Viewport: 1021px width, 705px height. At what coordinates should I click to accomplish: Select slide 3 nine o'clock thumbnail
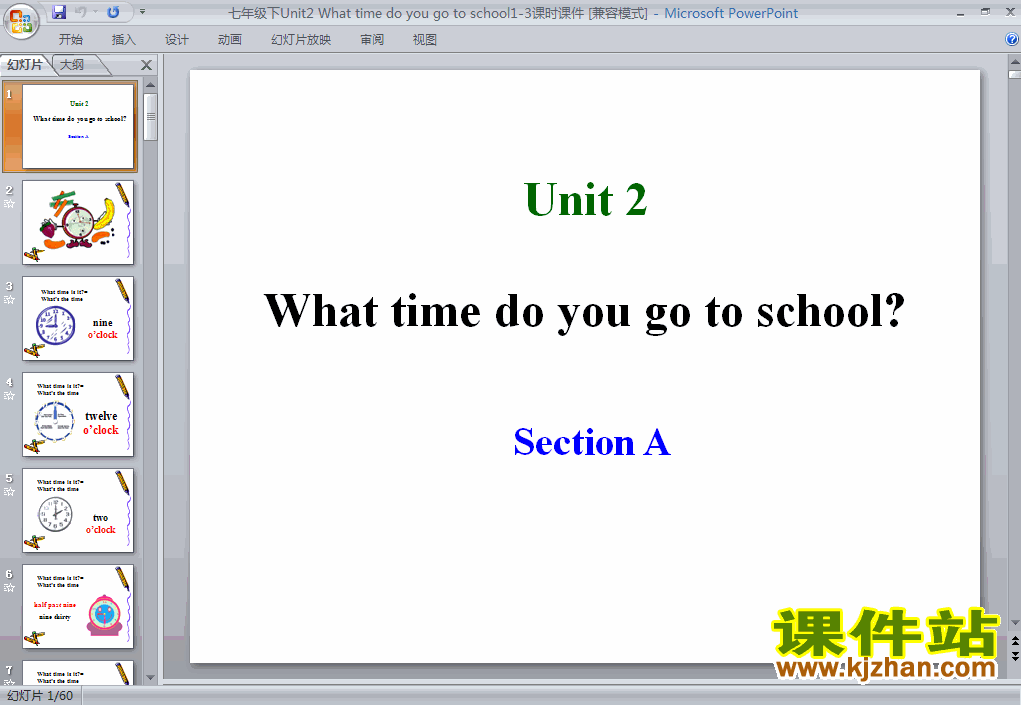pyautogui.click(x=78, y=318)
